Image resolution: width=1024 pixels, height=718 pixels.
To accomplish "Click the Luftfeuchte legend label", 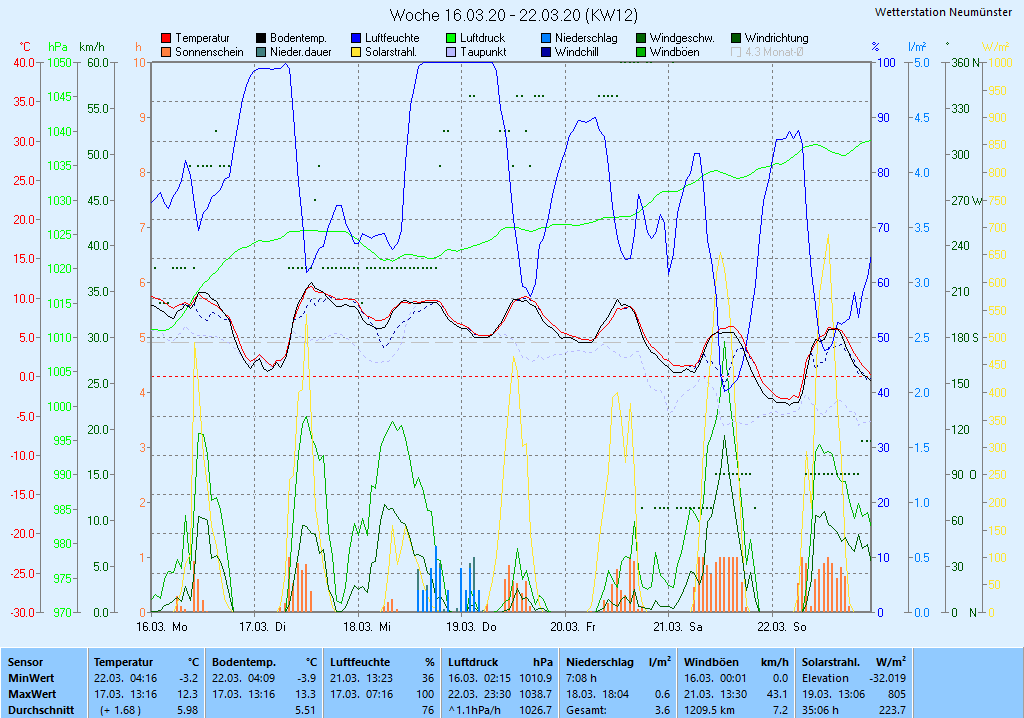I will click(392, 39).
